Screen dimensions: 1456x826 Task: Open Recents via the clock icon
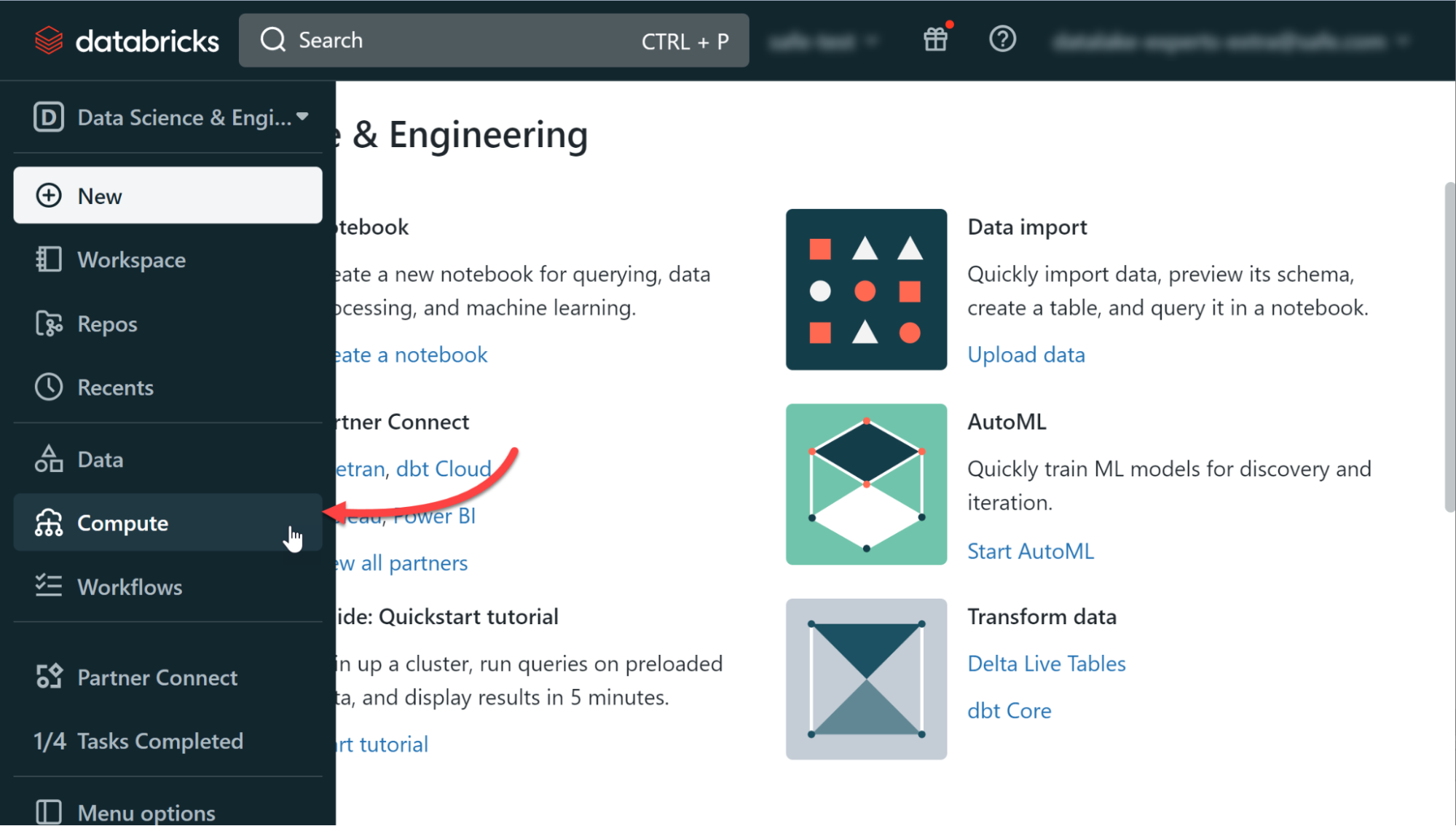(x=48, y=387)
